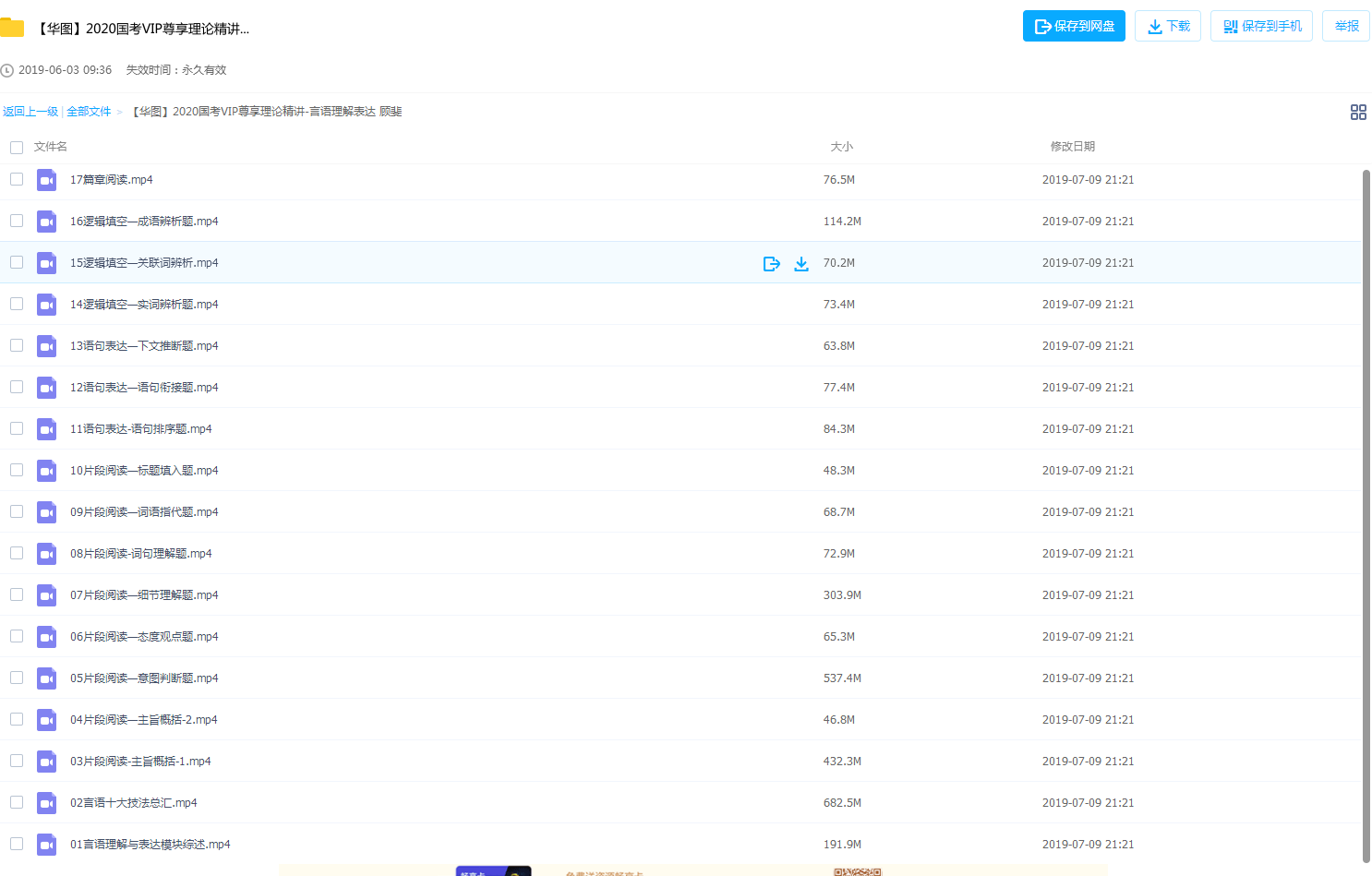
Task: Click the video icon for 01言语理解与表达模块综述.mp4
Action: tap(47, 845)
